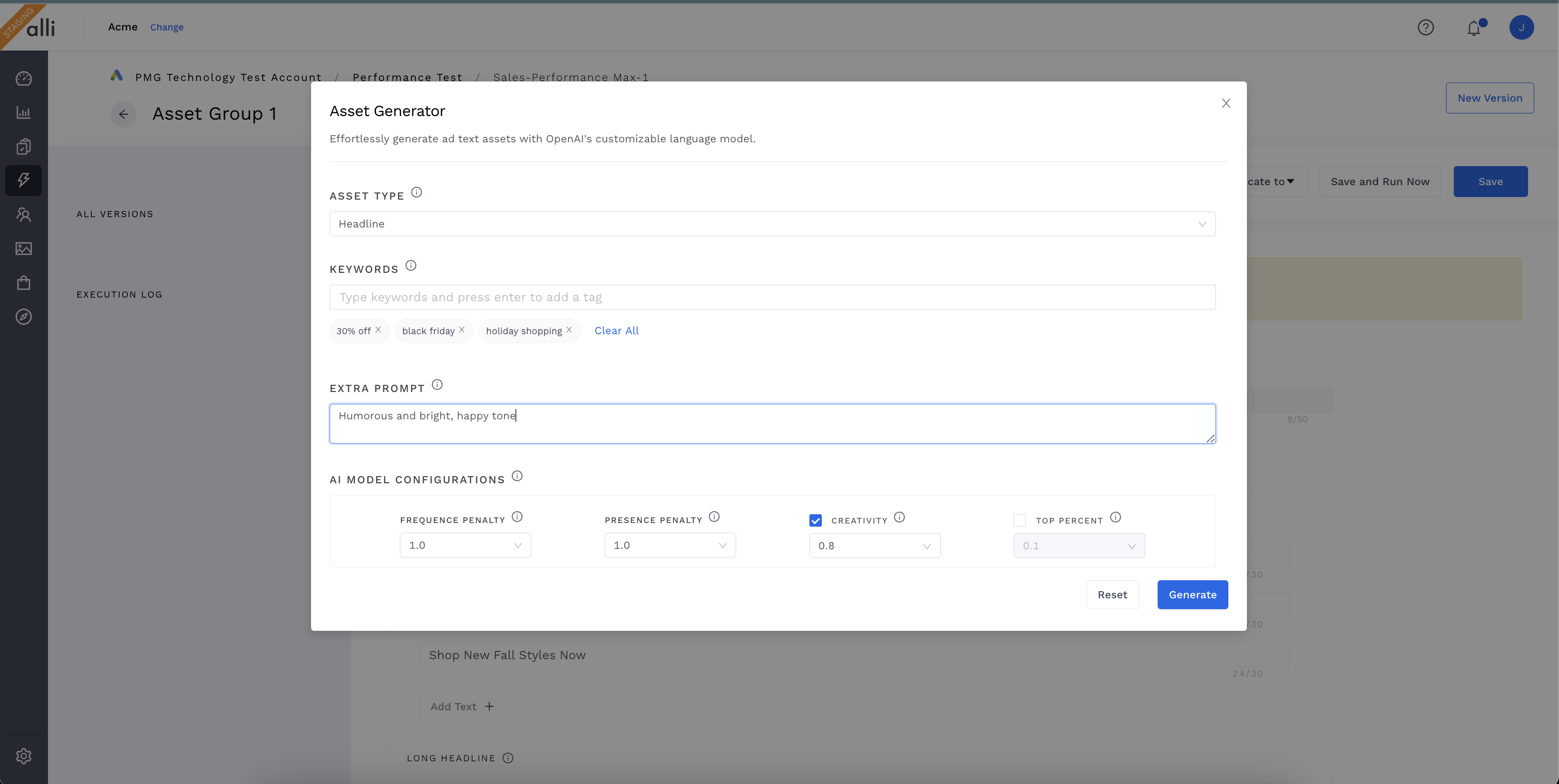
Task: Click the keywords input field
Action: click(x=772, y=297)
